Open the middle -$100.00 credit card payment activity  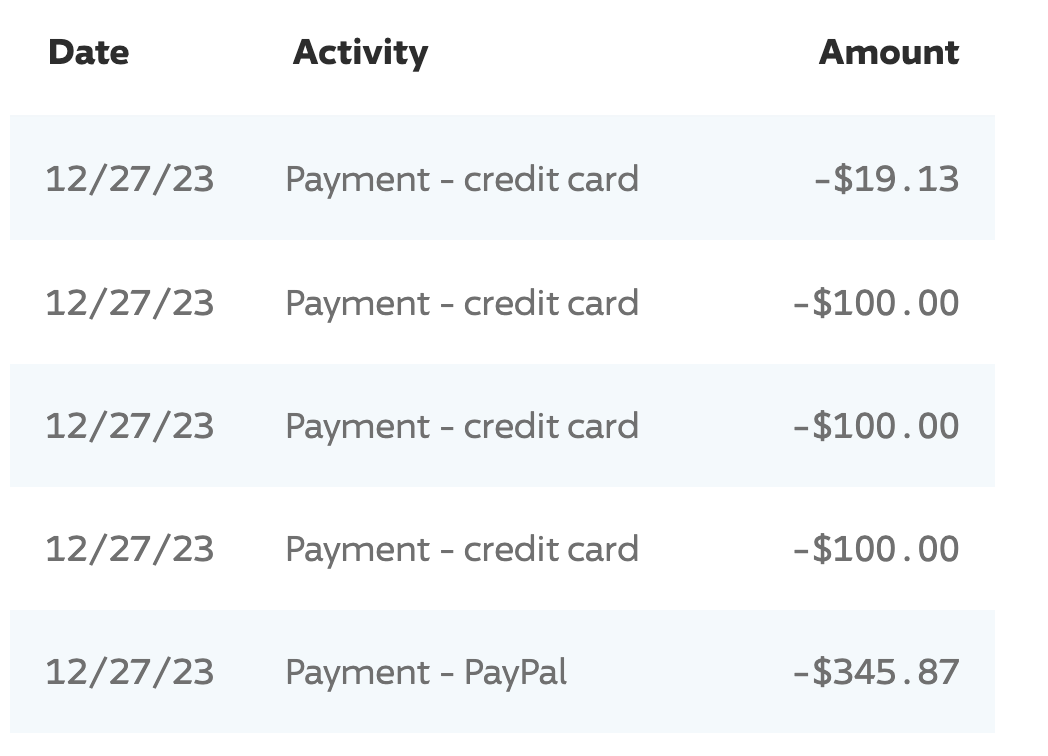(462, 426)
